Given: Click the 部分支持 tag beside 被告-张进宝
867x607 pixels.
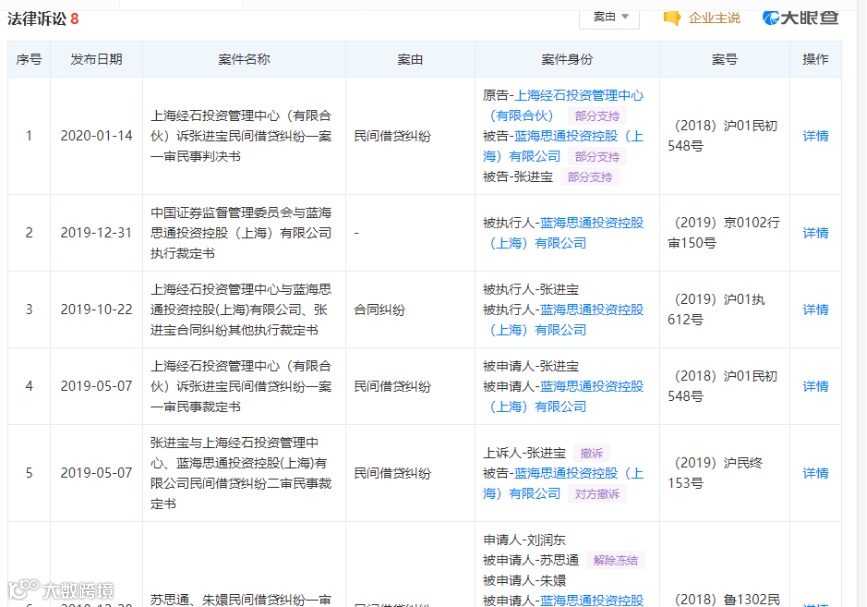Looking at the screenshot, I should click(589, 177).
